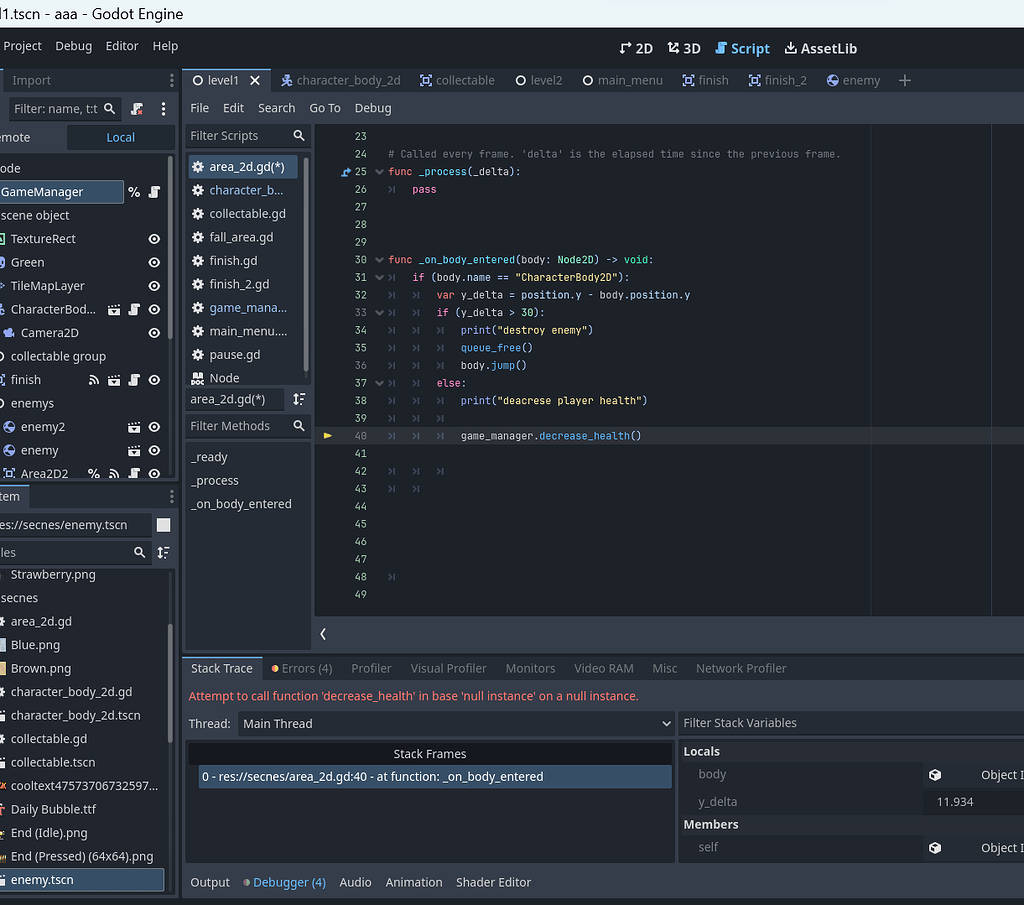This screenshot has width=1024, height=905.
Task: Hide the TextureRect node
Action: pyautogui.click(x=154, y=238)
